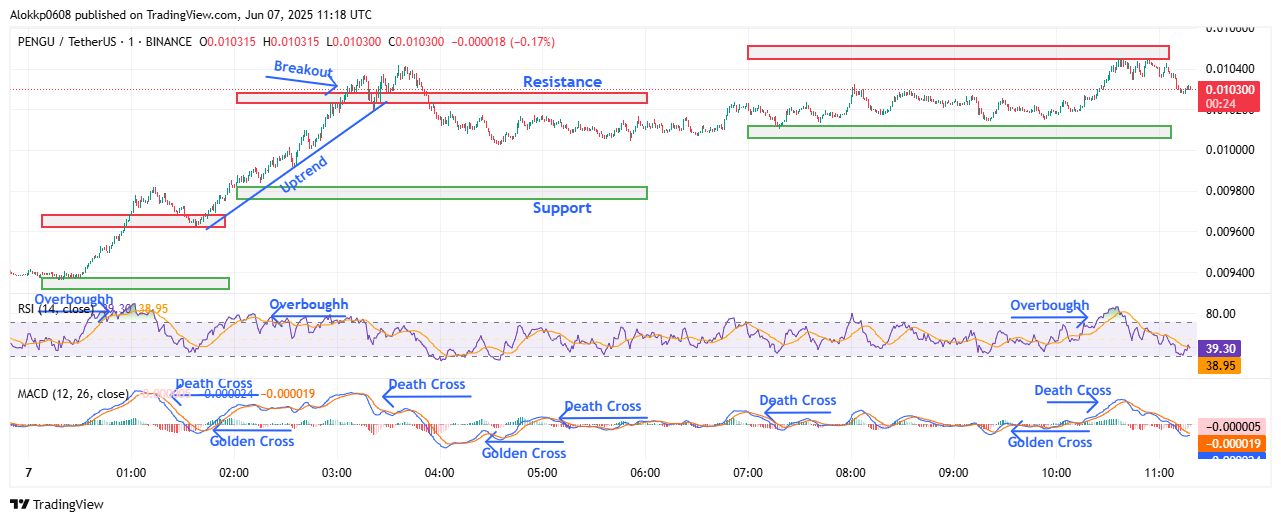1281x522 pixels.
Task: Click the date label 7 on time axis
Action: coord(29,473)
